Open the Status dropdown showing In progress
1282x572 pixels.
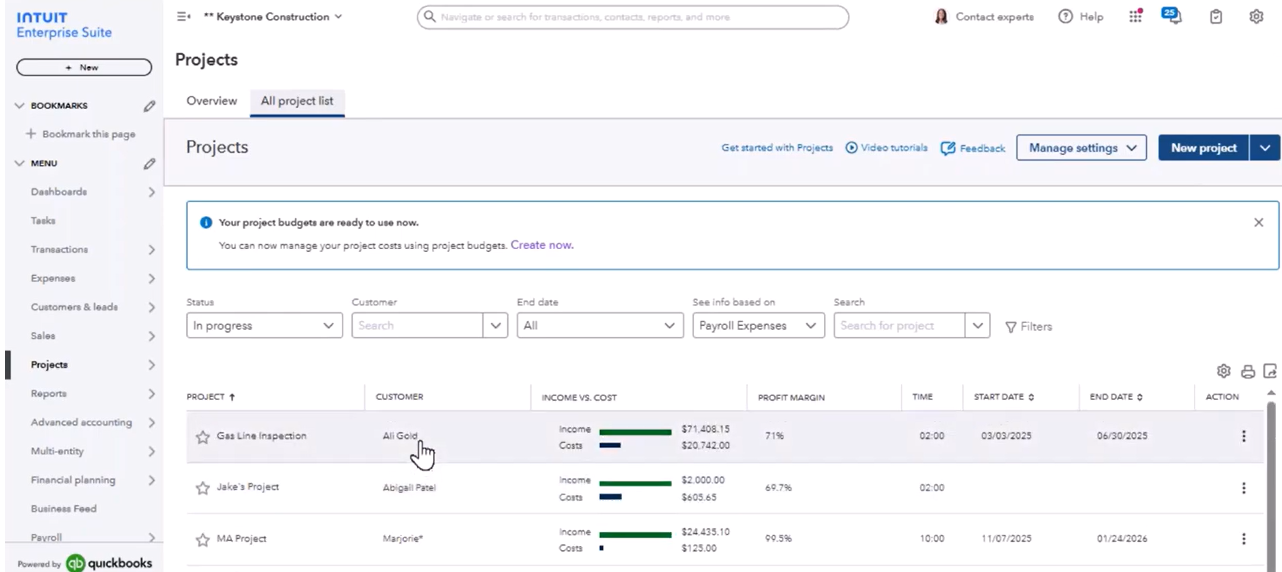(x=264, y=326)
